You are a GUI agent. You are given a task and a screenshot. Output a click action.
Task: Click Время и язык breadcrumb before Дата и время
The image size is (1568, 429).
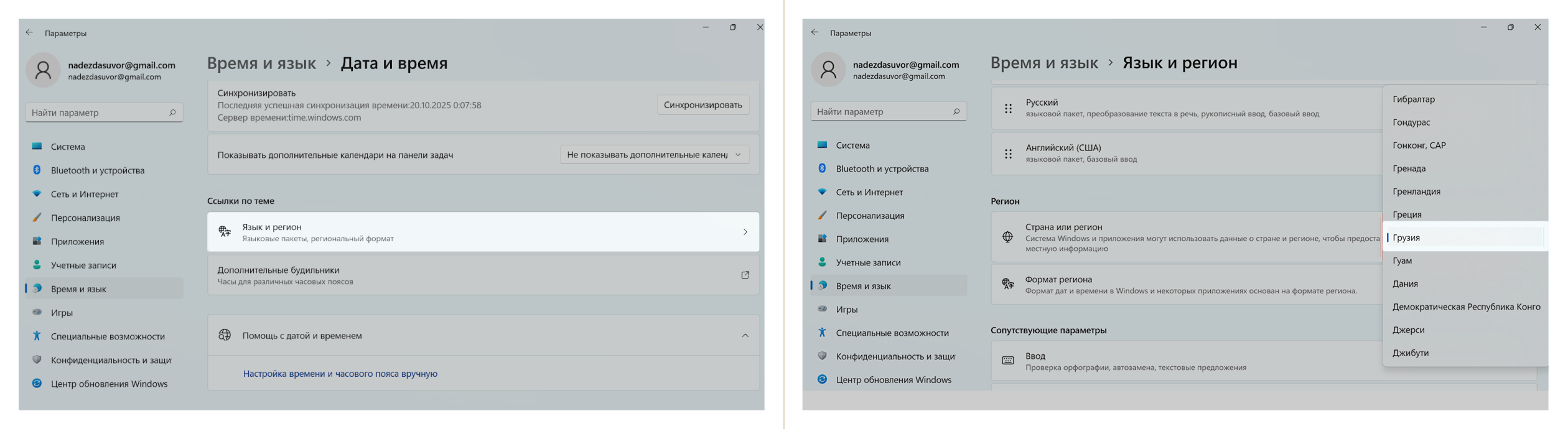tap(261, 63)
